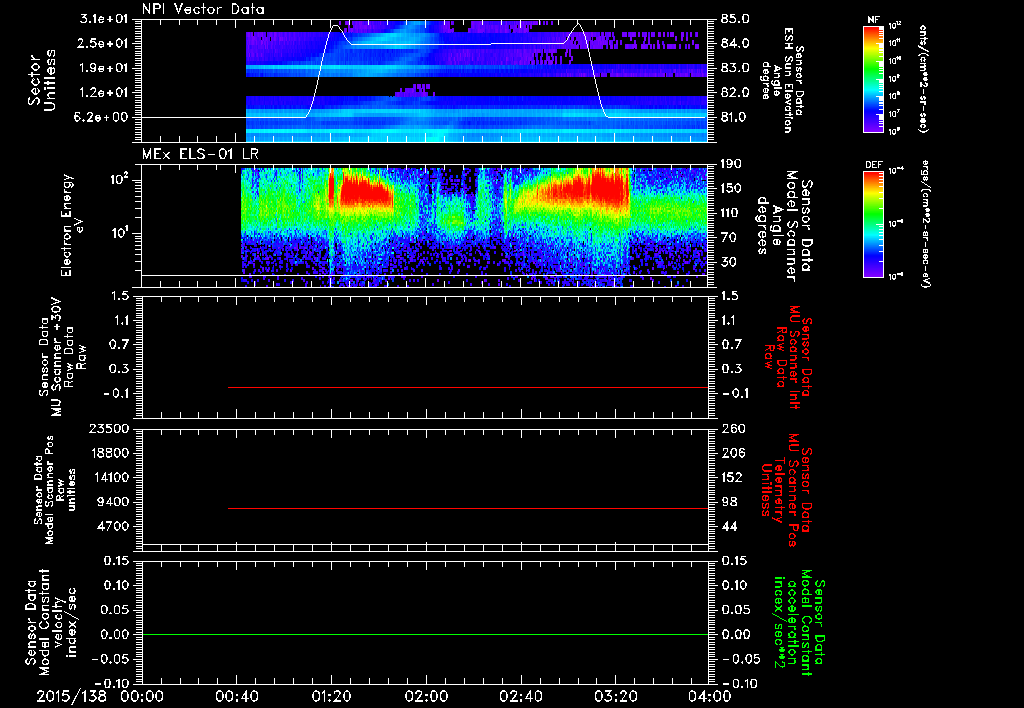1024x708 pixels.
Task: Click the right -0.10 acceleration tick label
Action: point(741,683)
